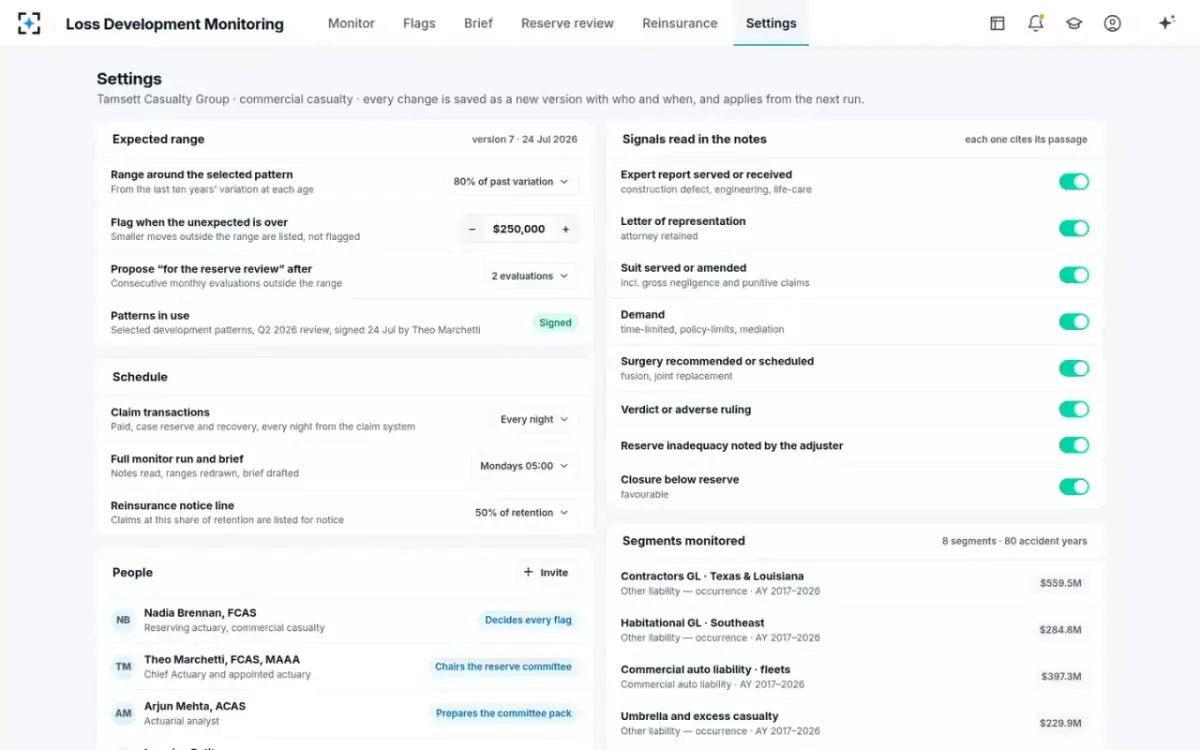The image size is (1200, 750).
Task: Click version 7 · 24 Jul 2026 label
Action: pos(525,140)
